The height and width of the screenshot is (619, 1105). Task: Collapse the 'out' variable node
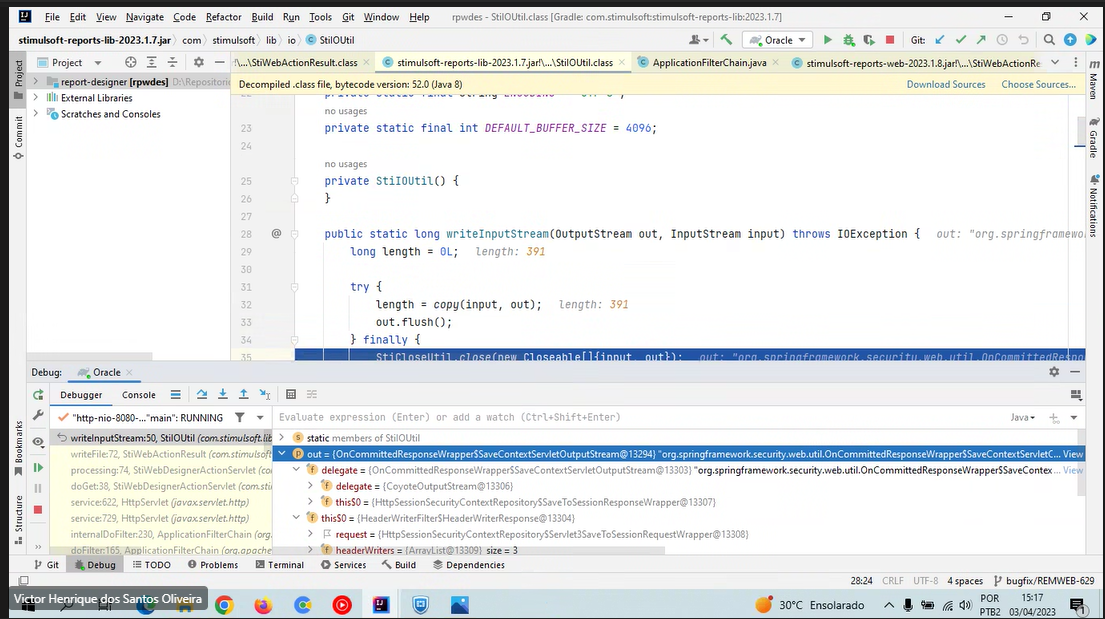282,454
